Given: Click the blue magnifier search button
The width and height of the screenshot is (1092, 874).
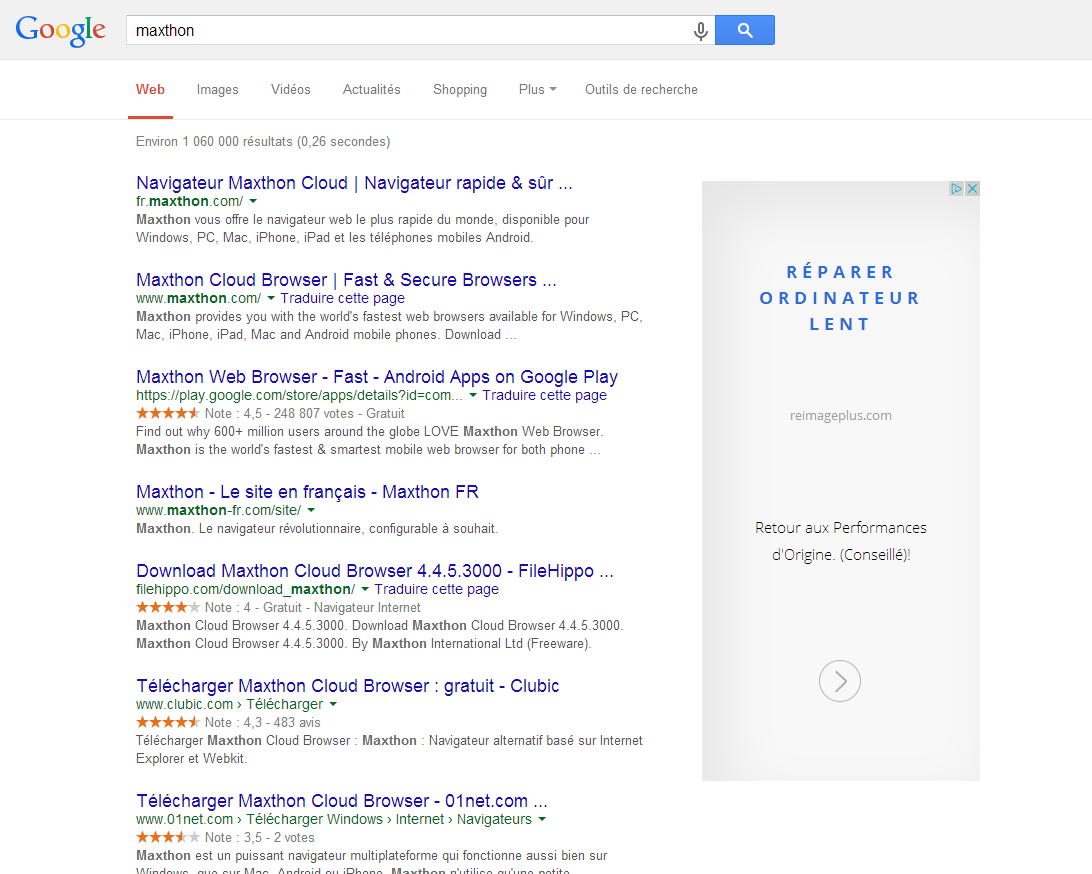Looking at the screenshot, I should [x=744, y=30].
